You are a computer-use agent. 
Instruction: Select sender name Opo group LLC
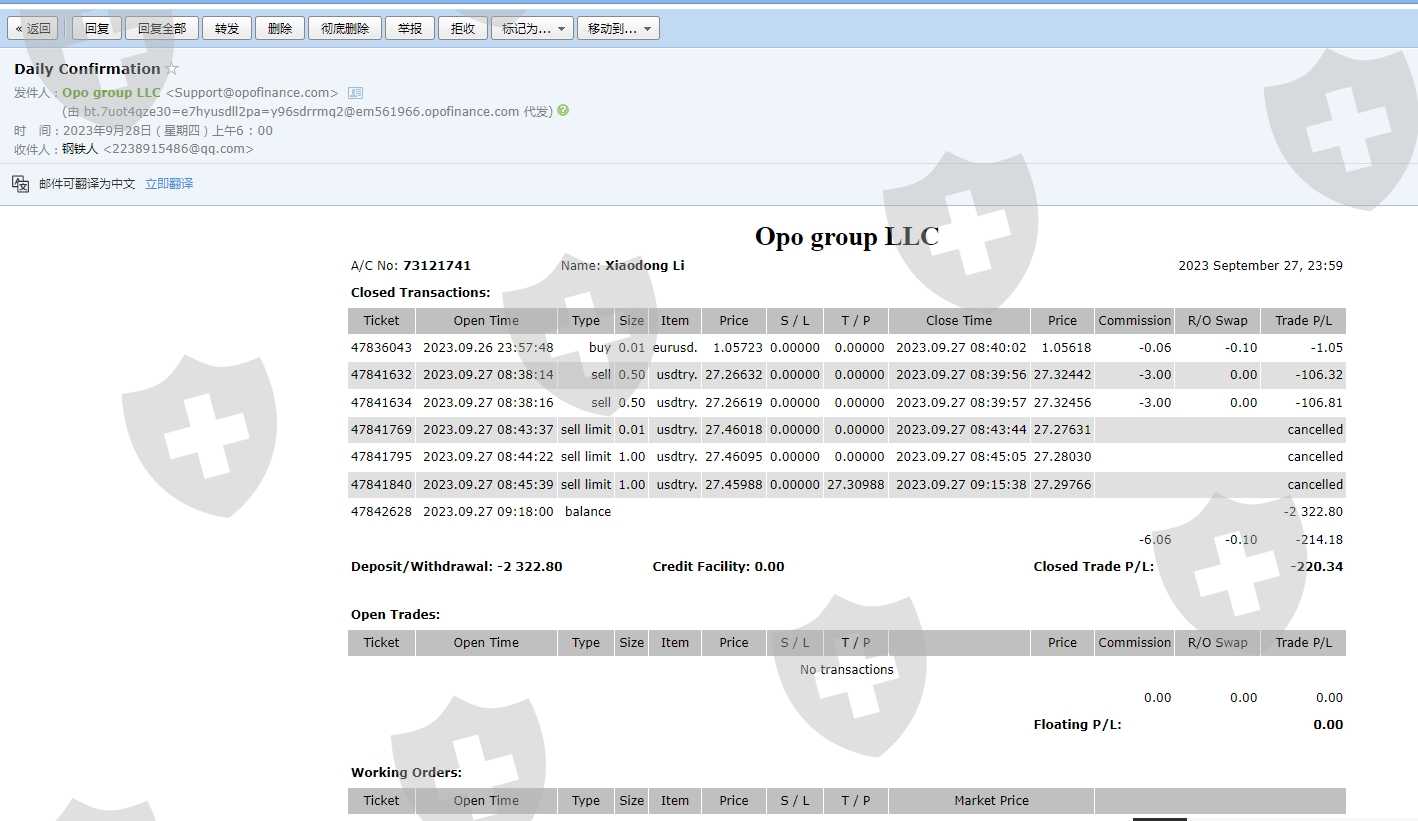(111, 93)
